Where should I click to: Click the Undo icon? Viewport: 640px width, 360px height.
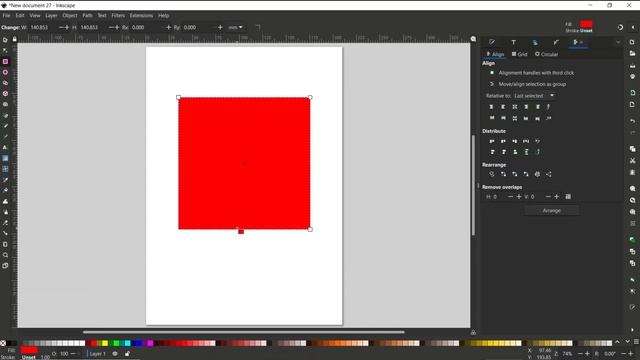[x=632, y=121]
